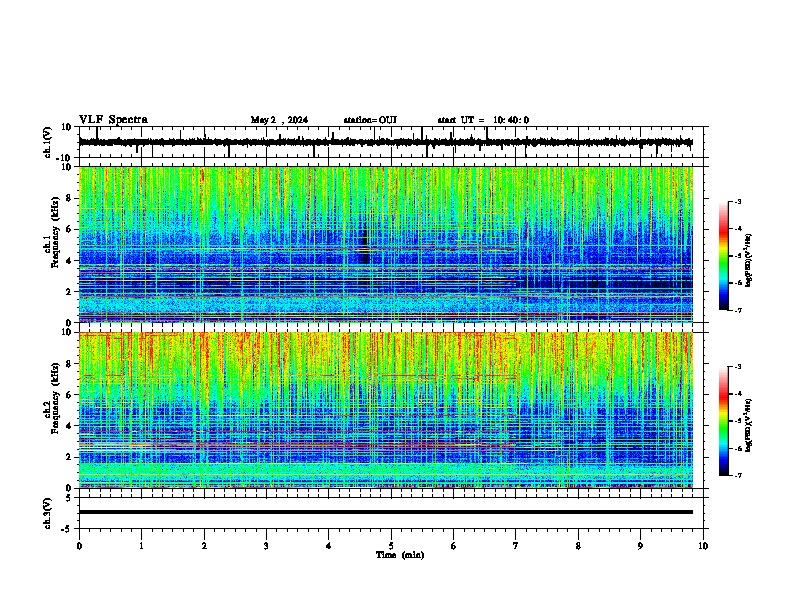Click time axis tick label 8
The width and height of the screenshot is (792, 612).
point(578,546)
